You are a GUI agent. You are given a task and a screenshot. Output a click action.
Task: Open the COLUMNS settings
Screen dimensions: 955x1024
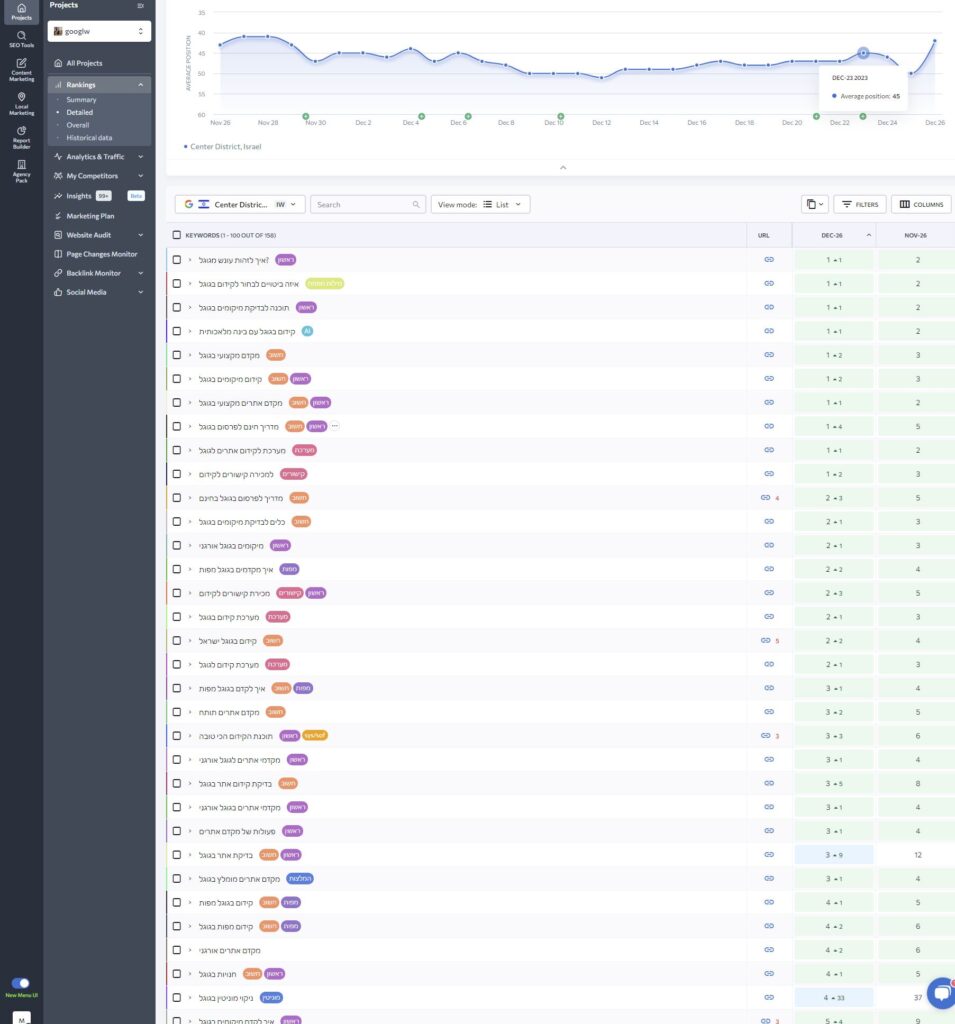pos(921,204)
